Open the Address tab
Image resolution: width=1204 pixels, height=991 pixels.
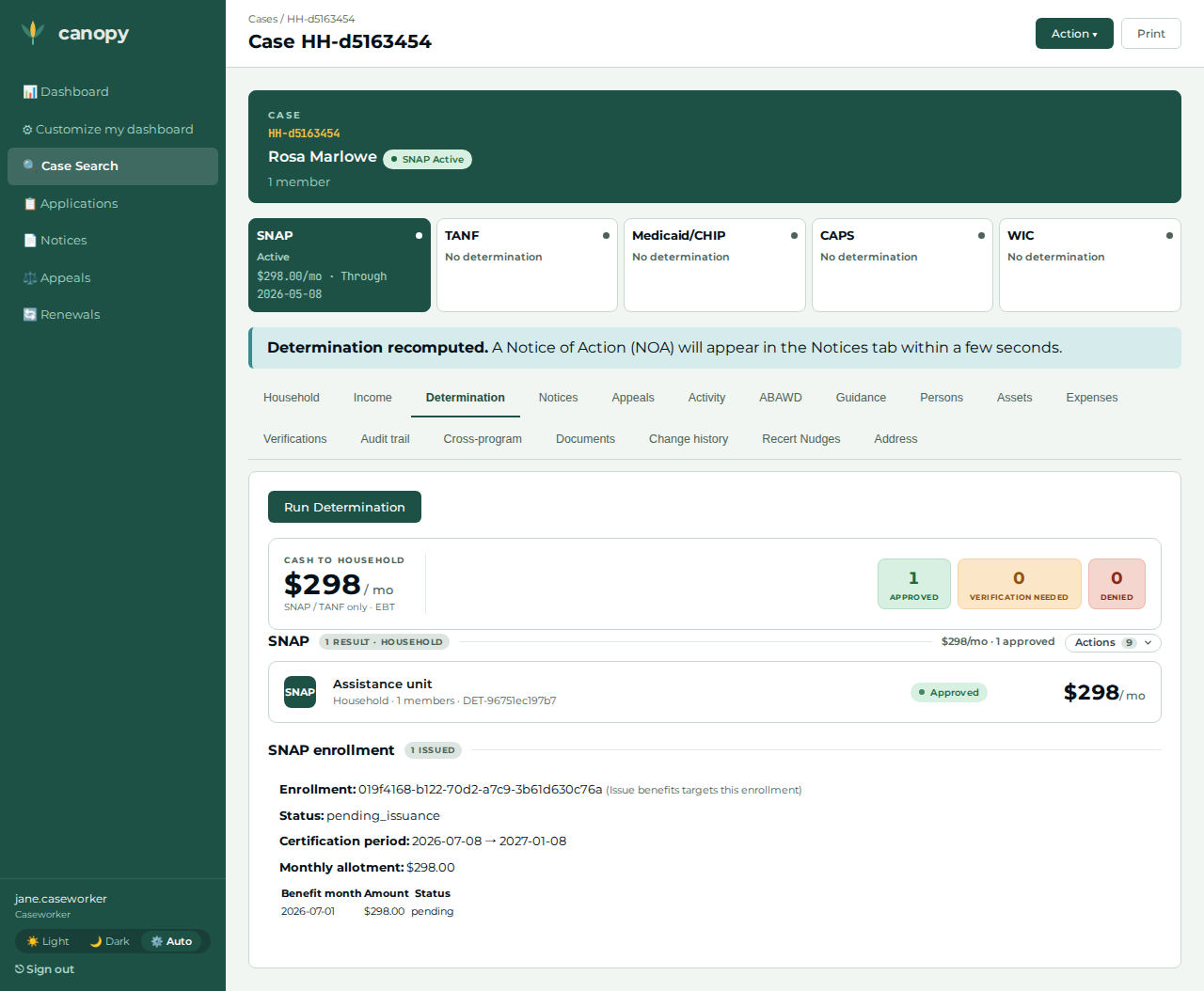click(895, 439)
